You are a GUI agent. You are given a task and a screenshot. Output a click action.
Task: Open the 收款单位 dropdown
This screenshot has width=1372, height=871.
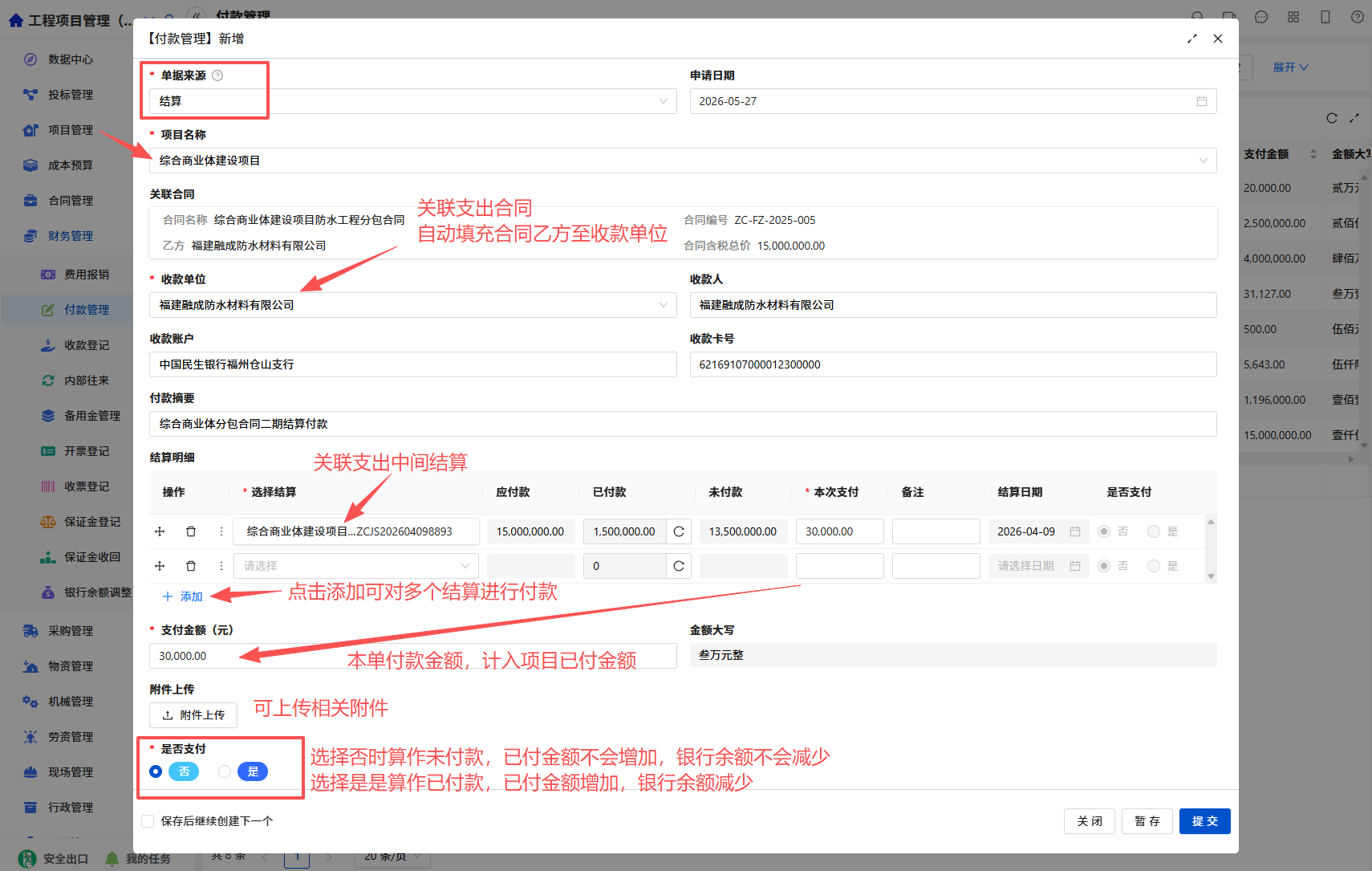tap(413, 305)
